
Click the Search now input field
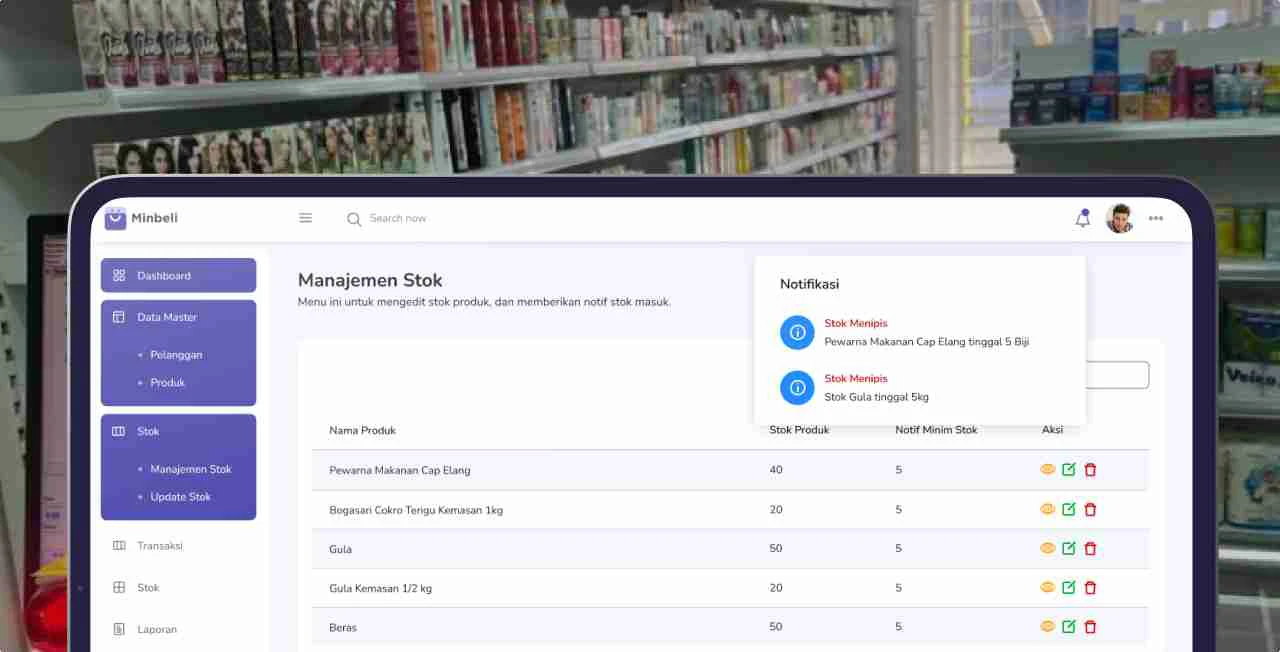398,218
